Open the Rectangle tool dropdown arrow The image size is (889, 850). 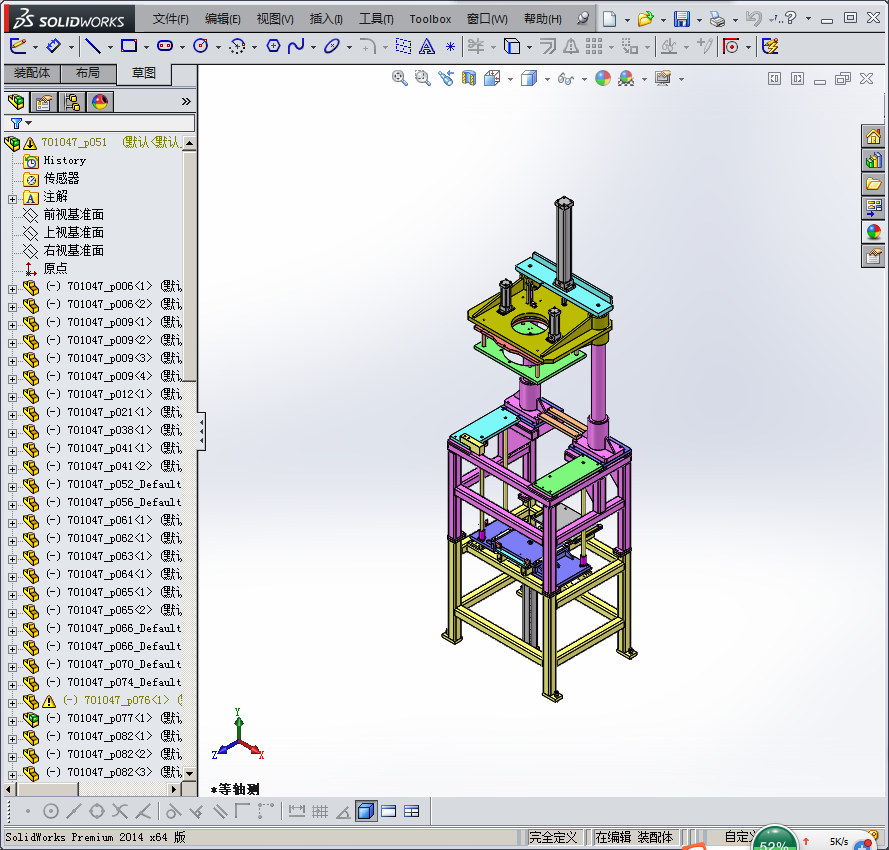pos(146,47)
